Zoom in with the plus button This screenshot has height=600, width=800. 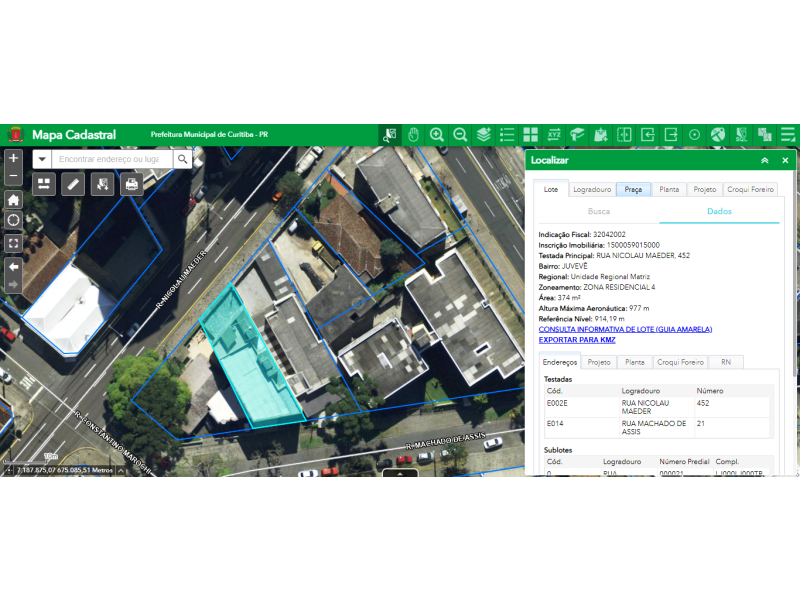click(13, 158)
